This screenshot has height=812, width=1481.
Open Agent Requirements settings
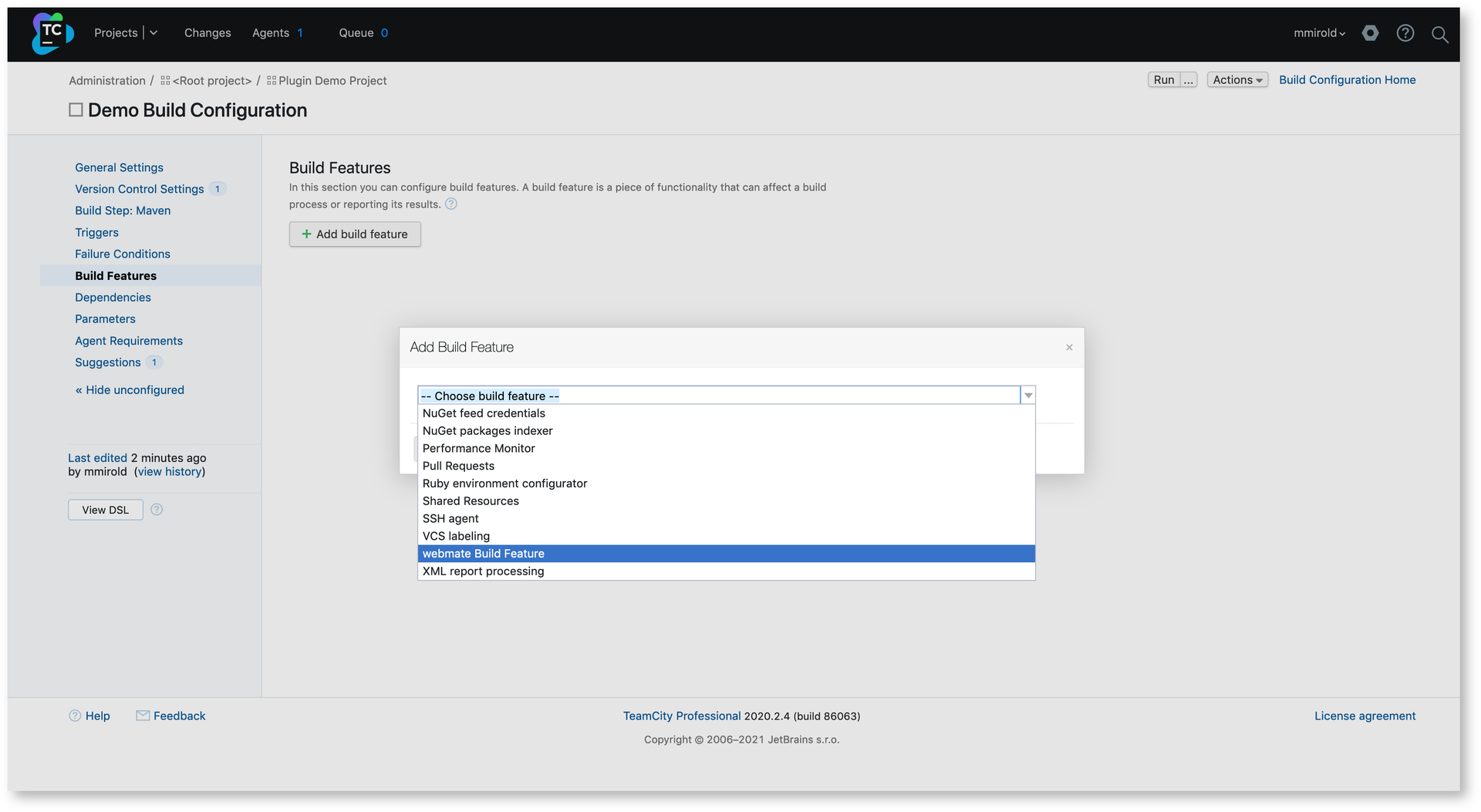click(129, 341)
